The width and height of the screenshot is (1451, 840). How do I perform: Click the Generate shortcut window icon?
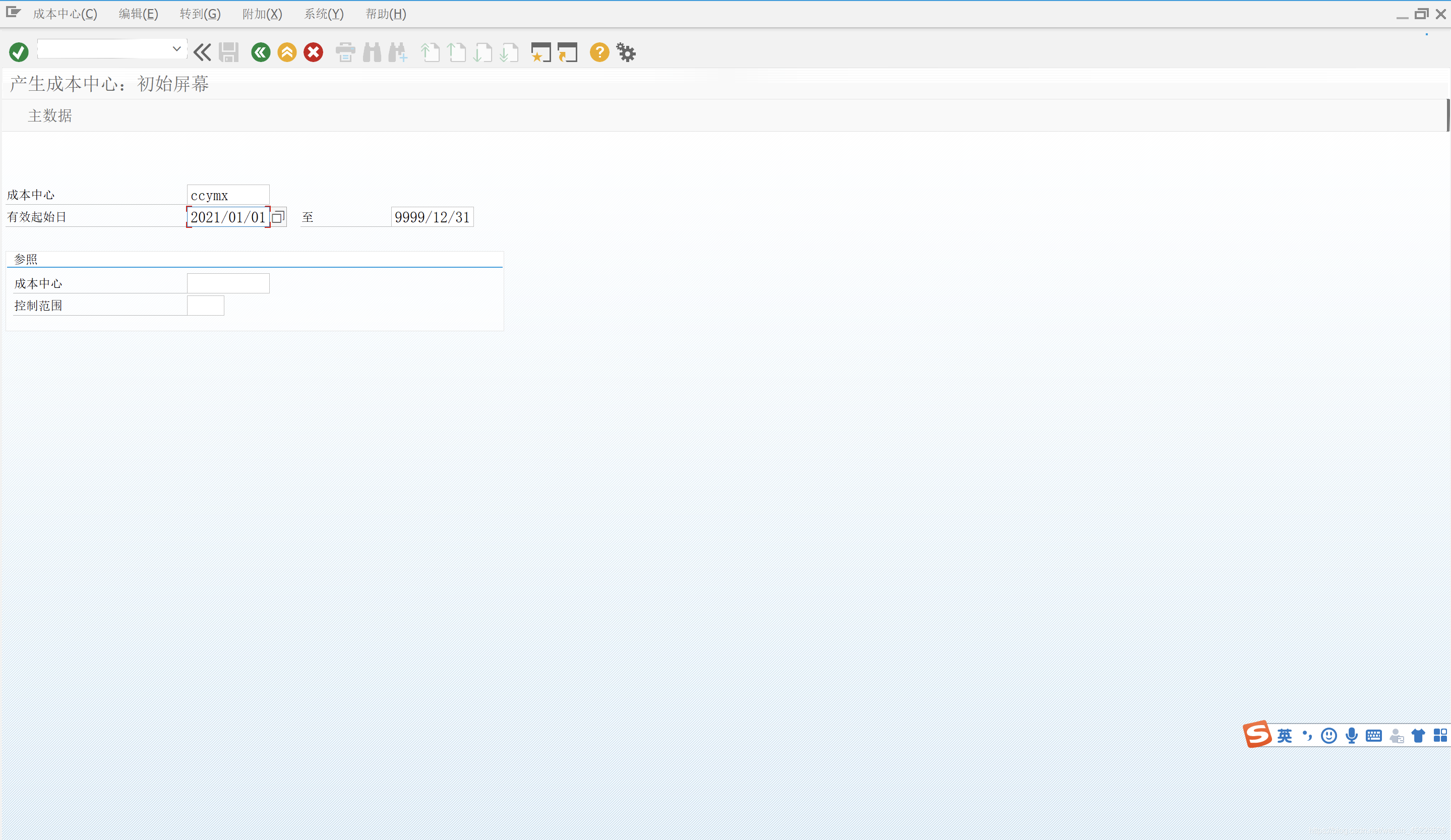[567, 52]
